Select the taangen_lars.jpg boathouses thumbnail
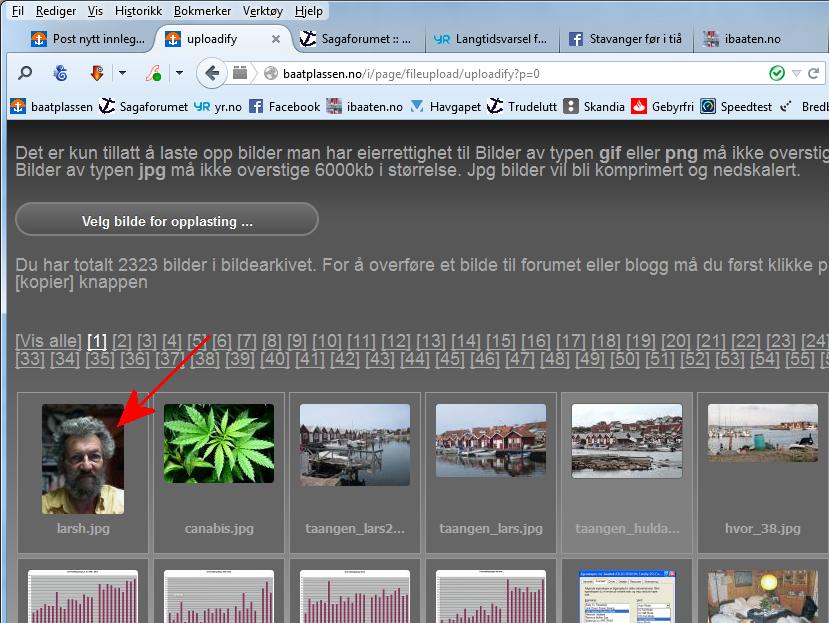The width and height of the screenshot is (829, 623). coord(491,441)
